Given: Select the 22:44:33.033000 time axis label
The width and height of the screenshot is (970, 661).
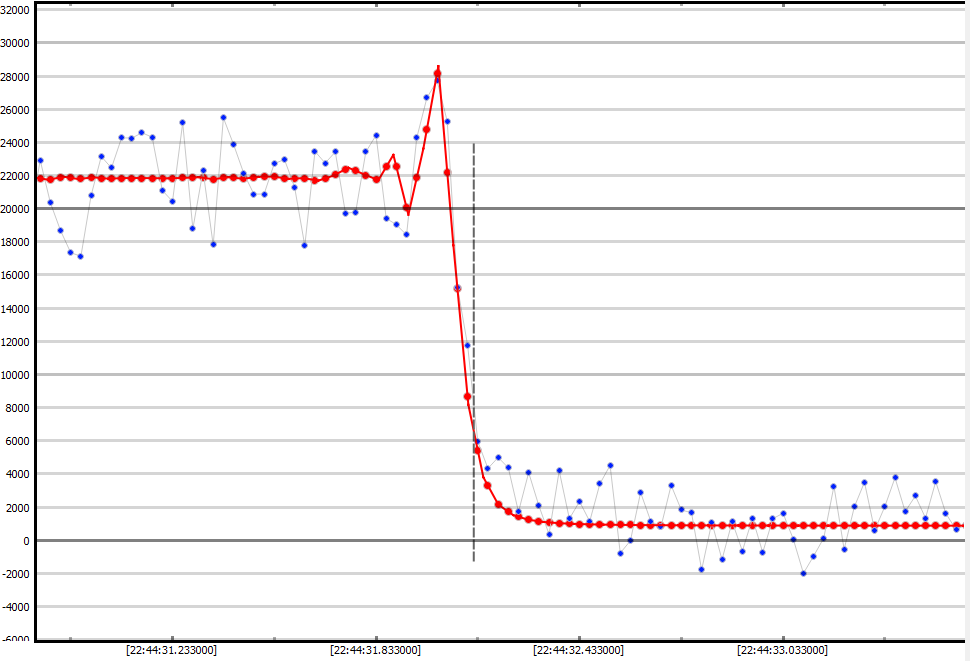Looking at the screenshot, I should pyautogui.click(x=782, y=650).
